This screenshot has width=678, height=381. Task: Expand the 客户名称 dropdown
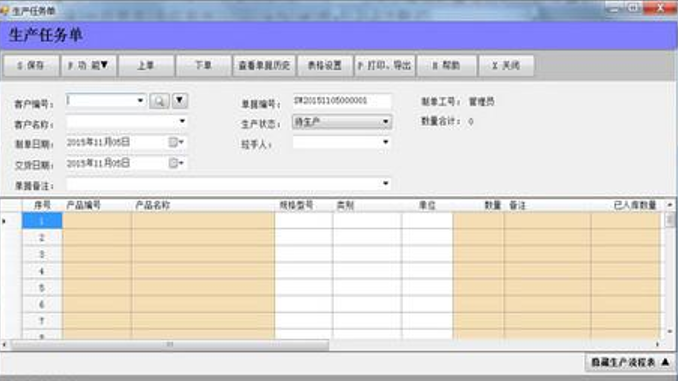pyautogui.click(x=182, y=121)
